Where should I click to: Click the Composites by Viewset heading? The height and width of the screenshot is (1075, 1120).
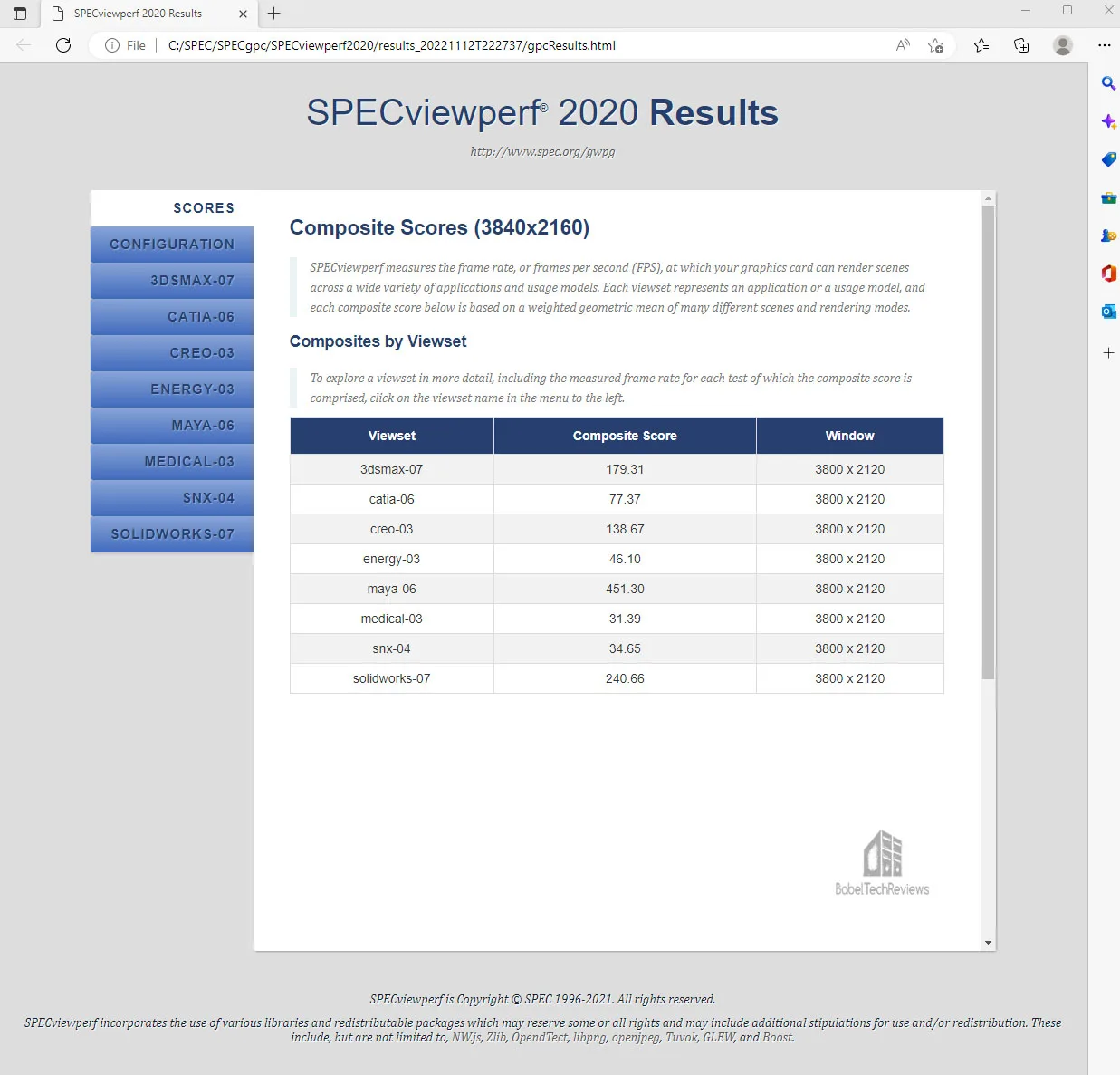[378, 341]
